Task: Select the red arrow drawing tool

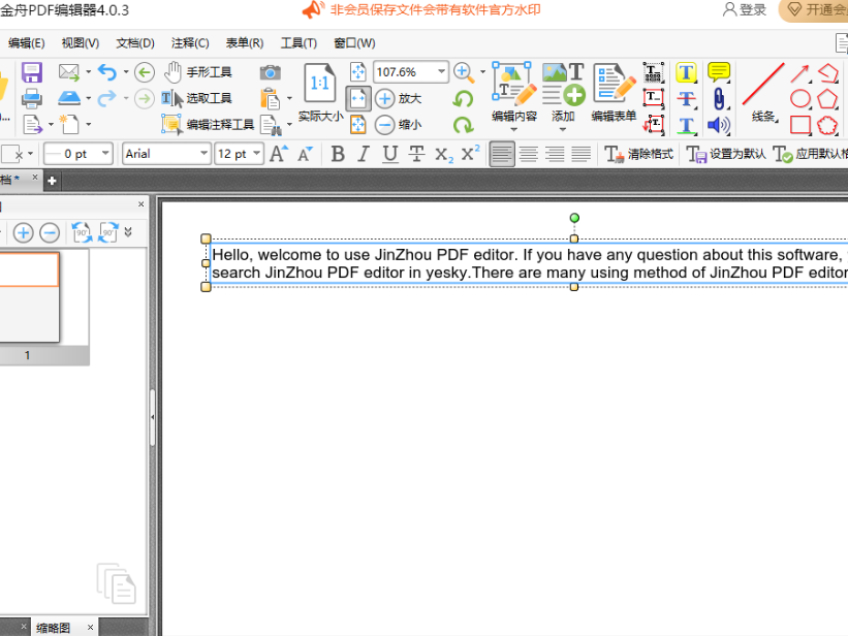Action: click(800, 72)
